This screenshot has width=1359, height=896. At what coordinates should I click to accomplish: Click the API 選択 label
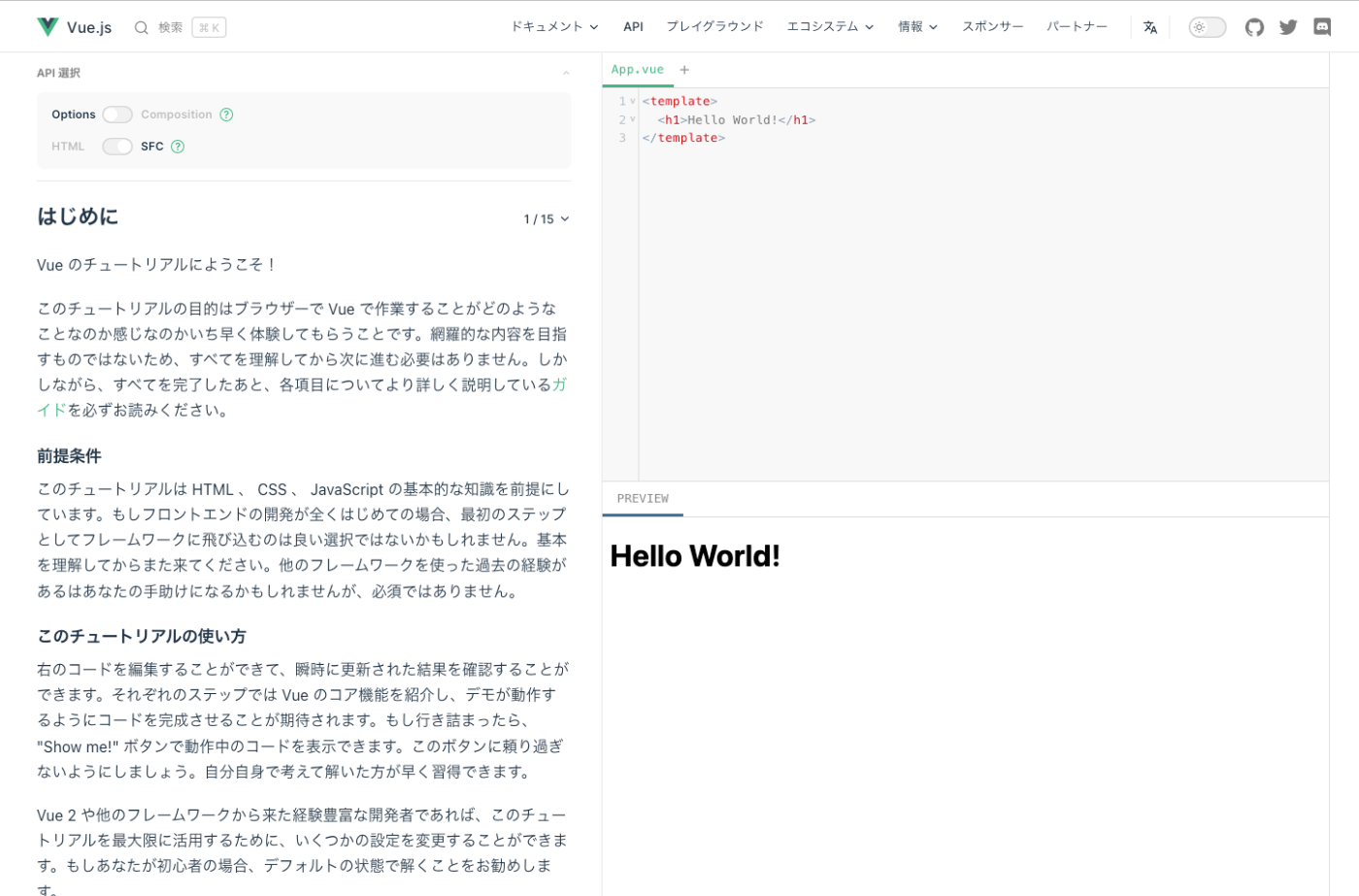click(58, 73)
